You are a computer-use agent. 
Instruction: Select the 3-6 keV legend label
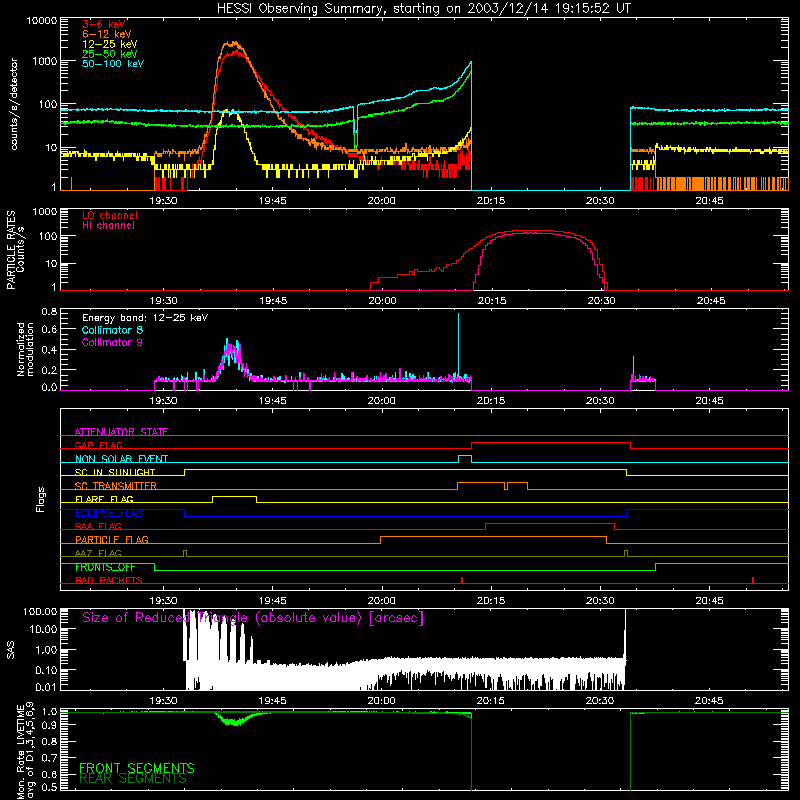[104, 24]
